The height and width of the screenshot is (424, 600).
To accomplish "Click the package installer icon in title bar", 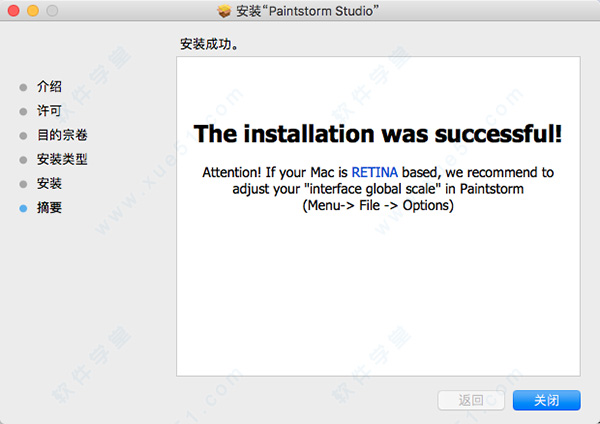I will point(224,11).
